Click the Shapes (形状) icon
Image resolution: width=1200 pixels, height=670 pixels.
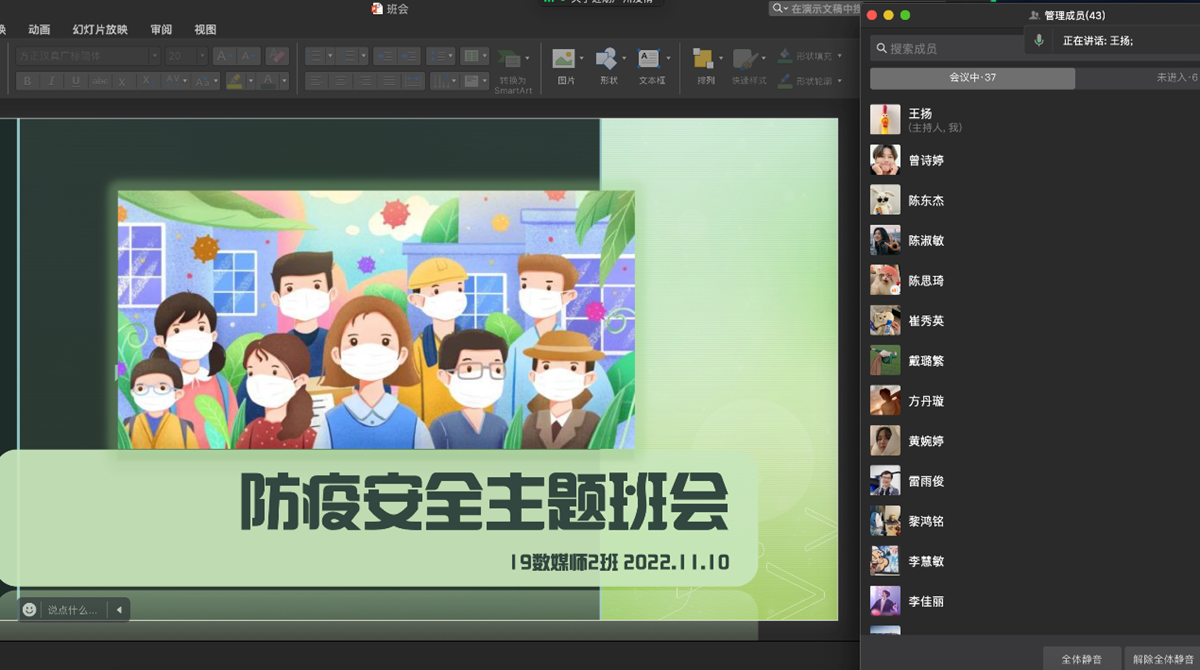coord(607,60)
